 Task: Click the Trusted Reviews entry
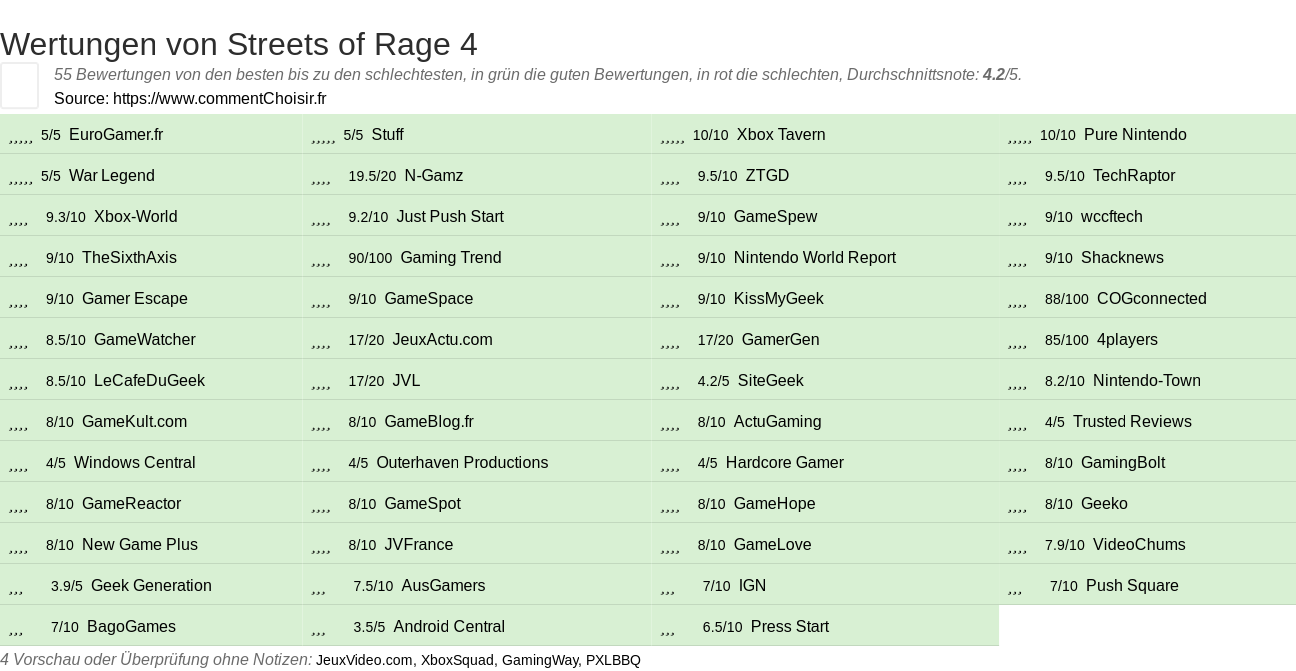[x=1132, y=421]
